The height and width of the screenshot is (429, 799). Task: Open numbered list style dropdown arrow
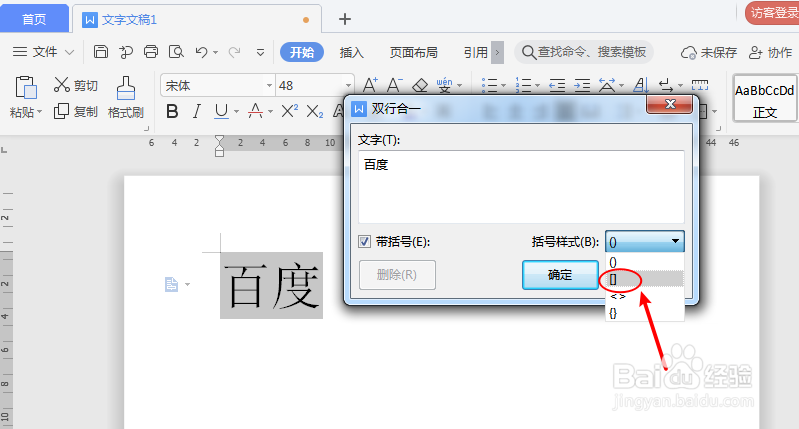pyautogui.click(x=537, y=86)
